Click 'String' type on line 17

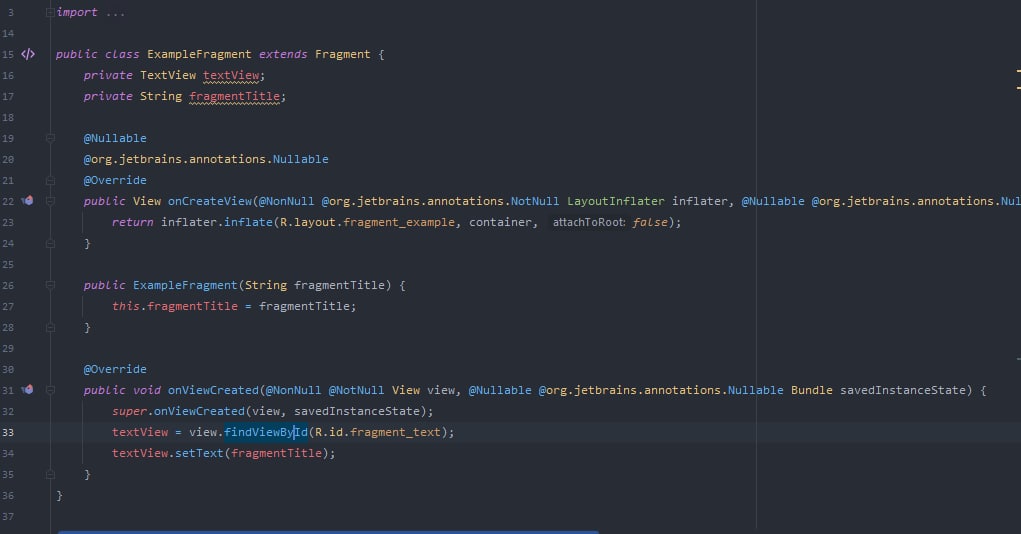161,96
